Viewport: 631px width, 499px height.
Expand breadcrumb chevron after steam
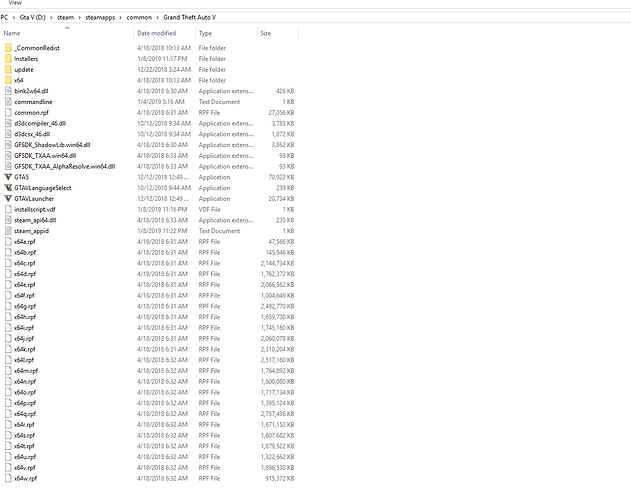pyautogui.click(x=80, y=18)
